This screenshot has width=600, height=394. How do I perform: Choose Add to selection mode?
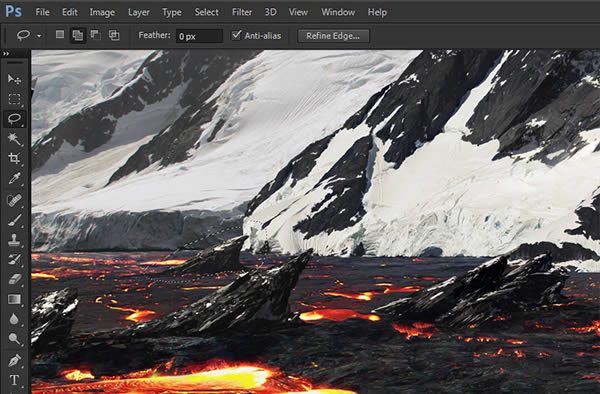78,35
